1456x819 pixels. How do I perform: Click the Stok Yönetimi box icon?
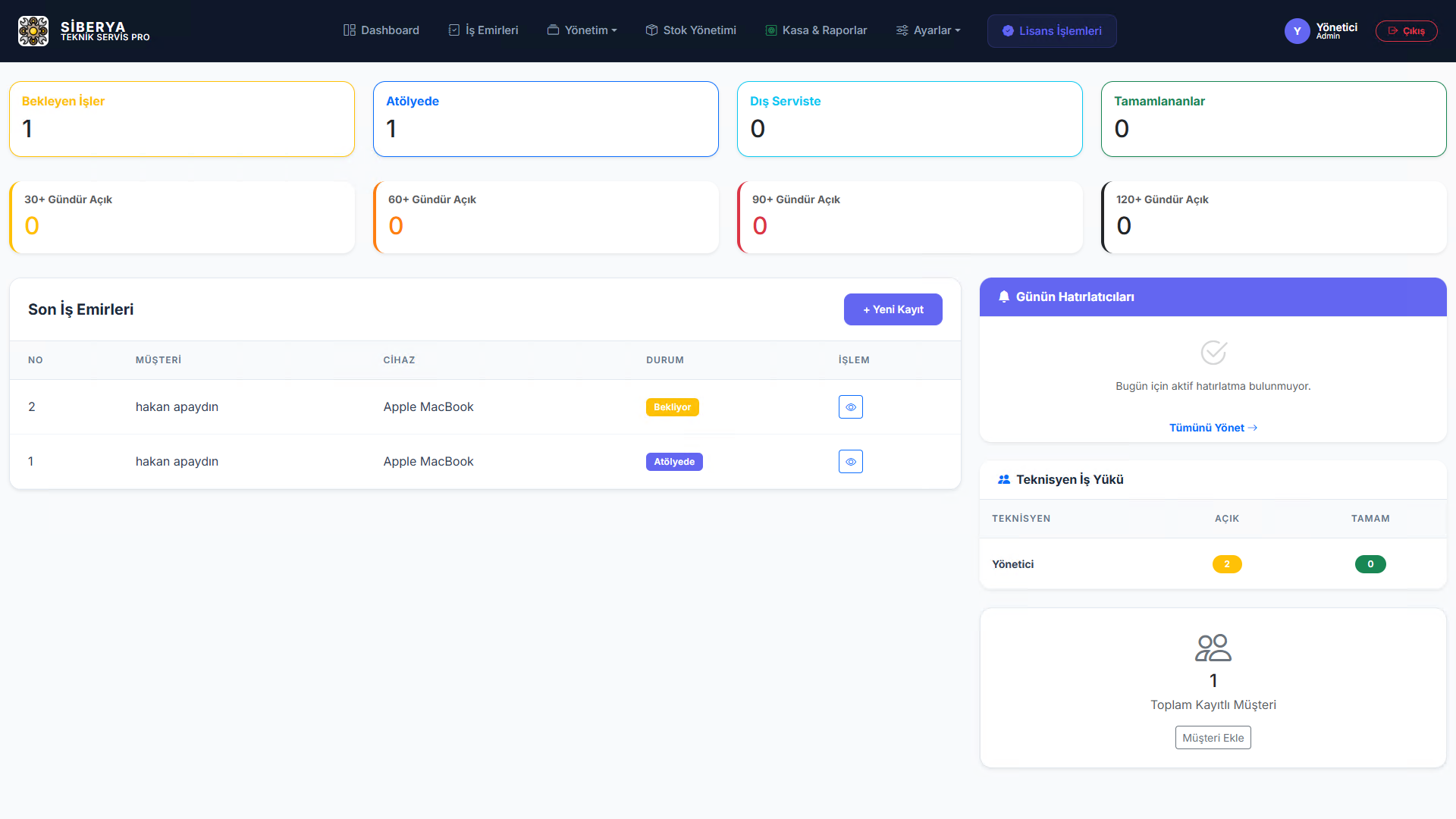click(x=651, y=30)
